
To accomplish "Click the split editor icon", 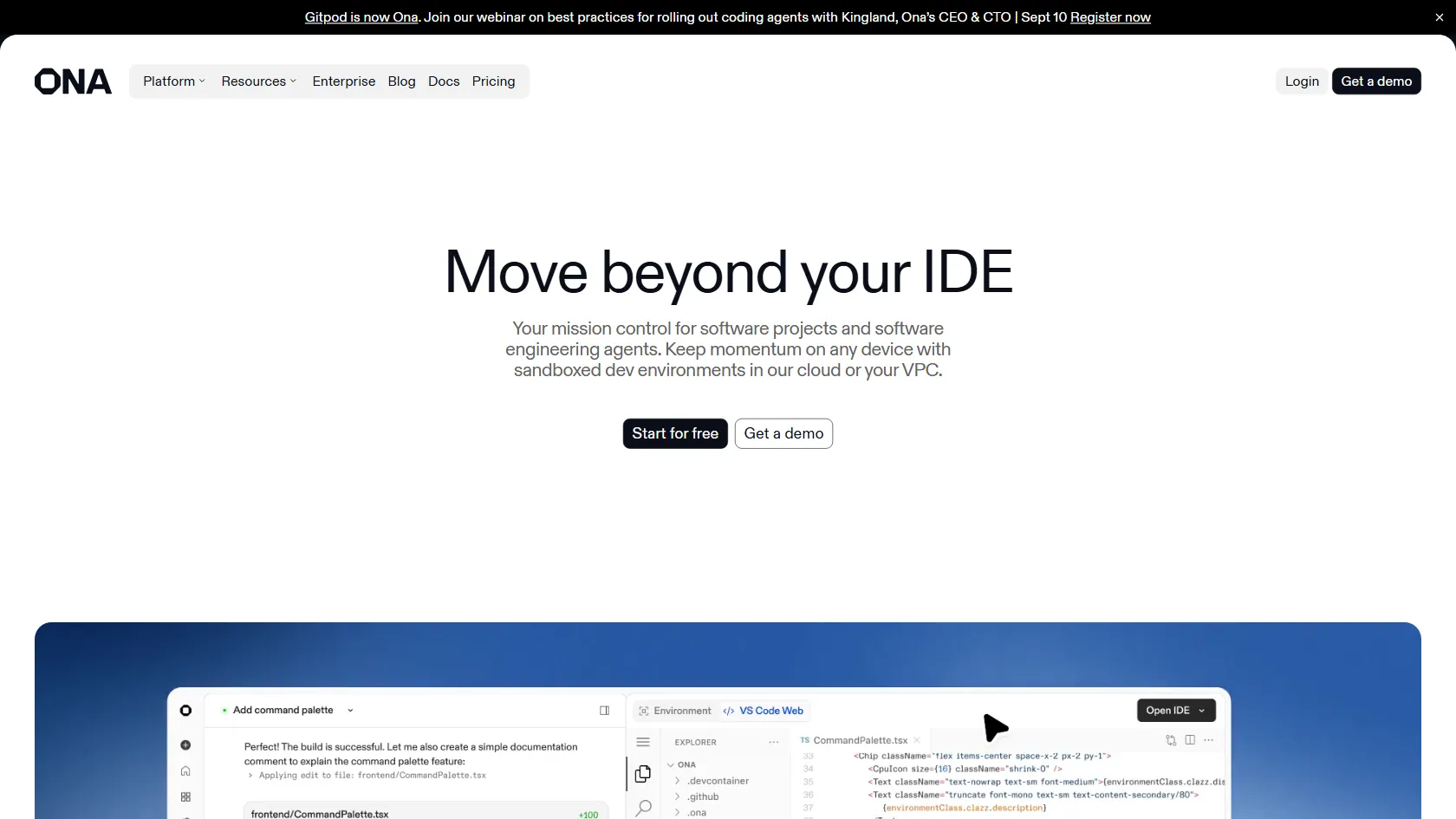I will tap(1190, 740).
